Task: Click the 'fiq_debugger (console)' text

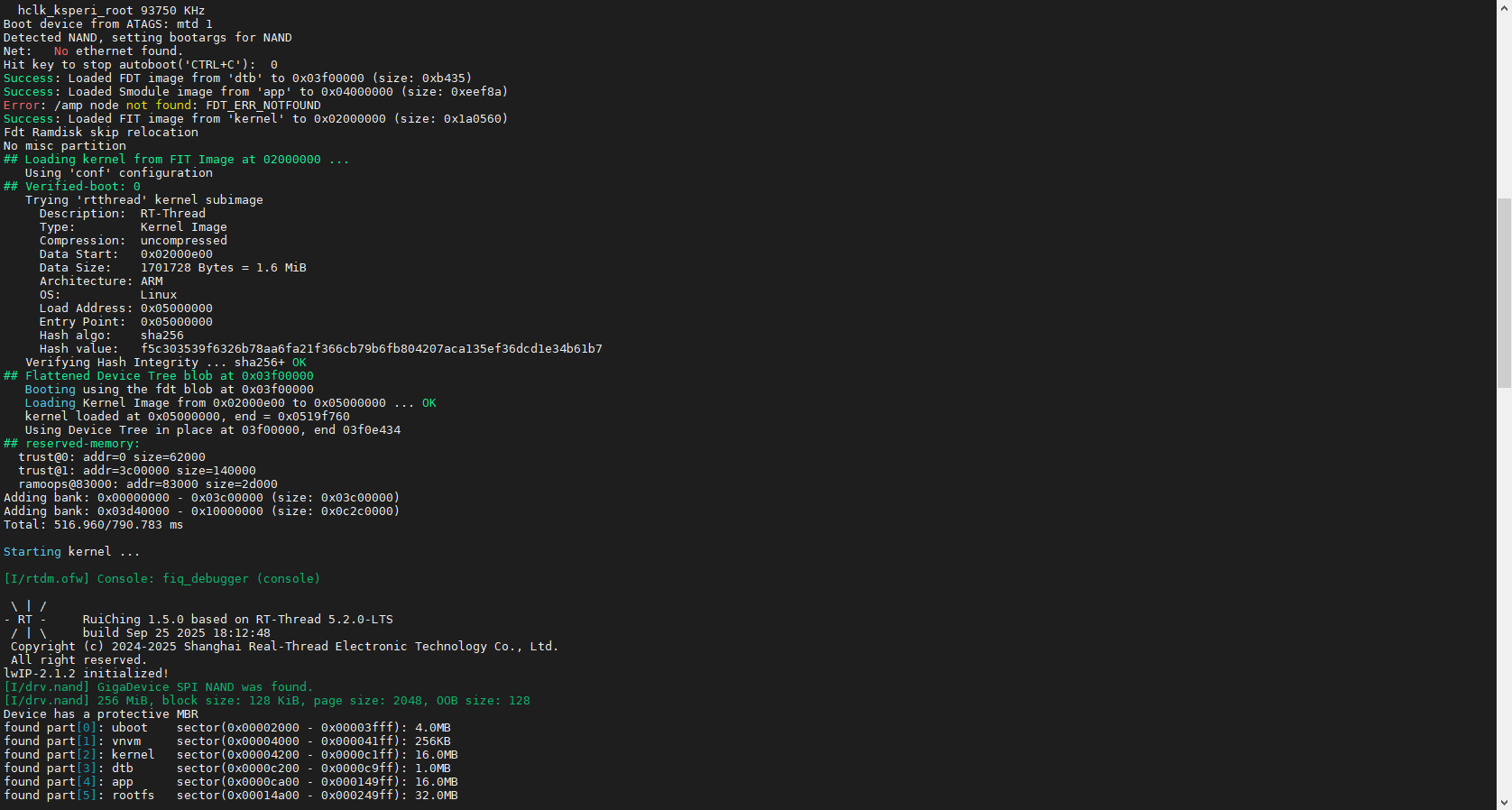Action: coord(241,579)
